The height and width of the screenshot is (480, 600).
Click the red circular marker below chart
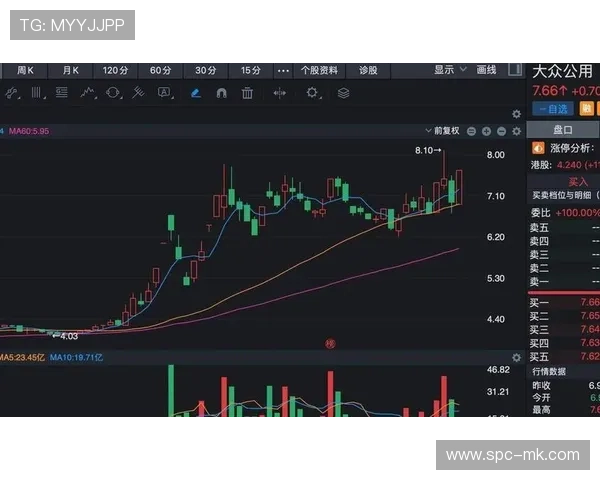(x=330, y=344)
